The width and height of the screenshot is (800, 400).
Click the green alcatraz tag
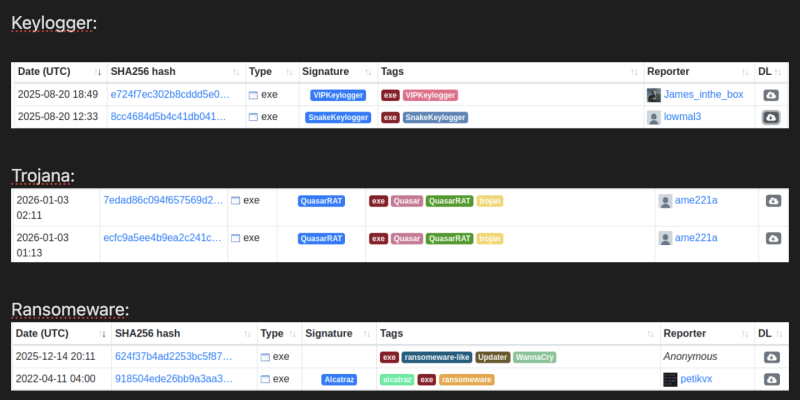[397, 380]
